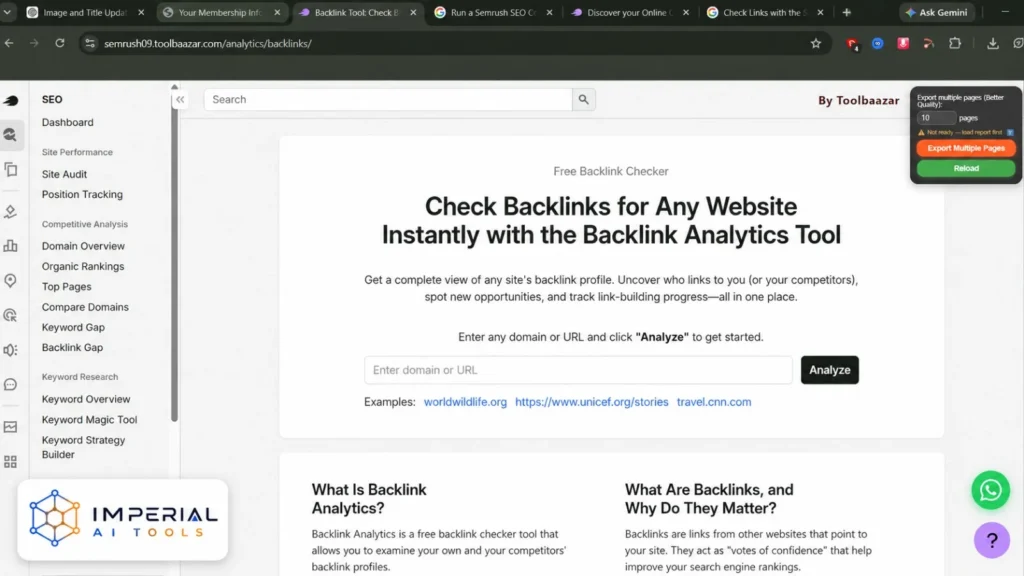Click the By Toolbaazar text
The image size is (1024, 576).
(858, 101)
